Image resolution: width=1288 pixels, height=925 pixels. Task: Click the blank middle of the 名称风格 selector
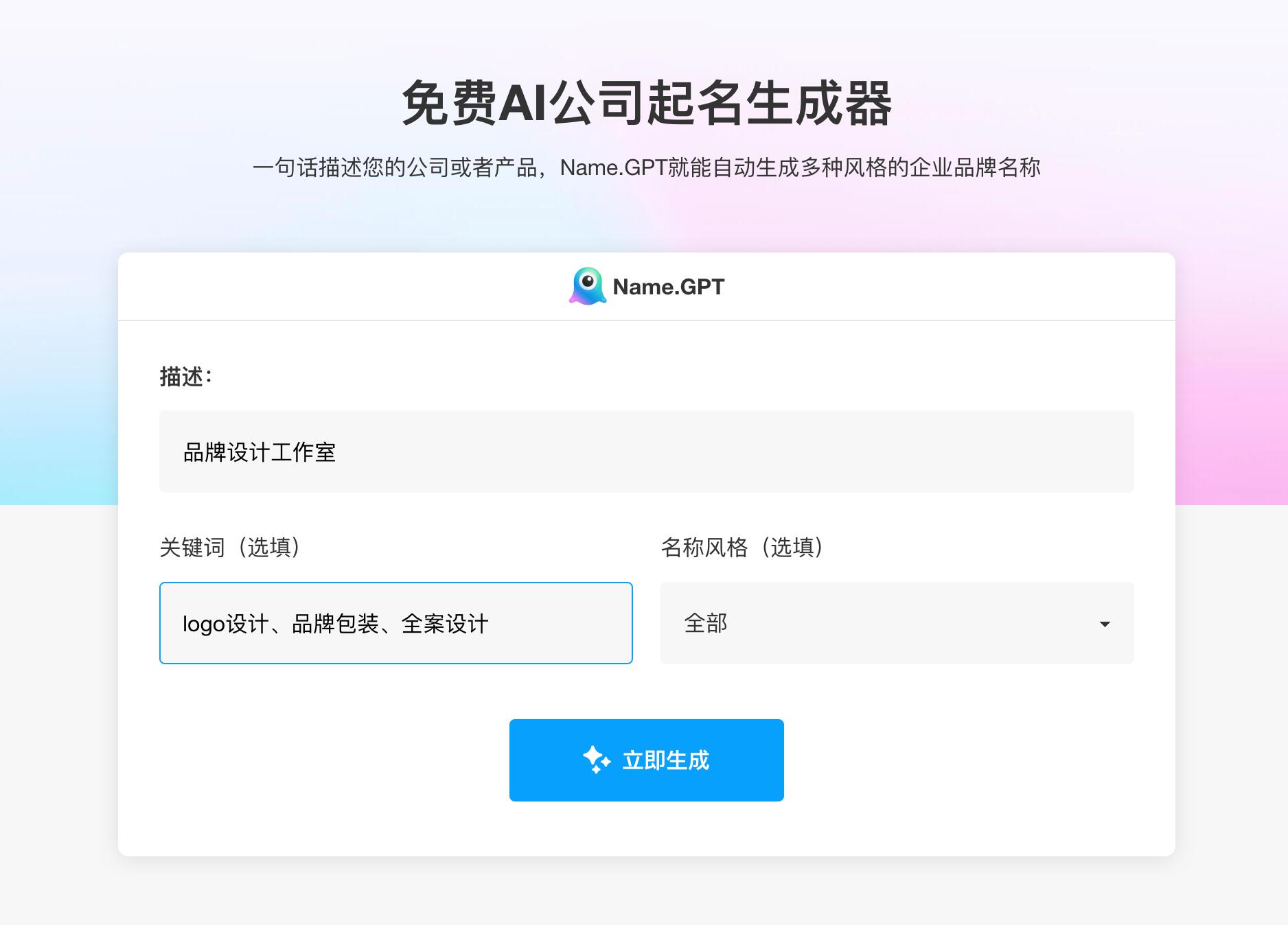[893, 623]
